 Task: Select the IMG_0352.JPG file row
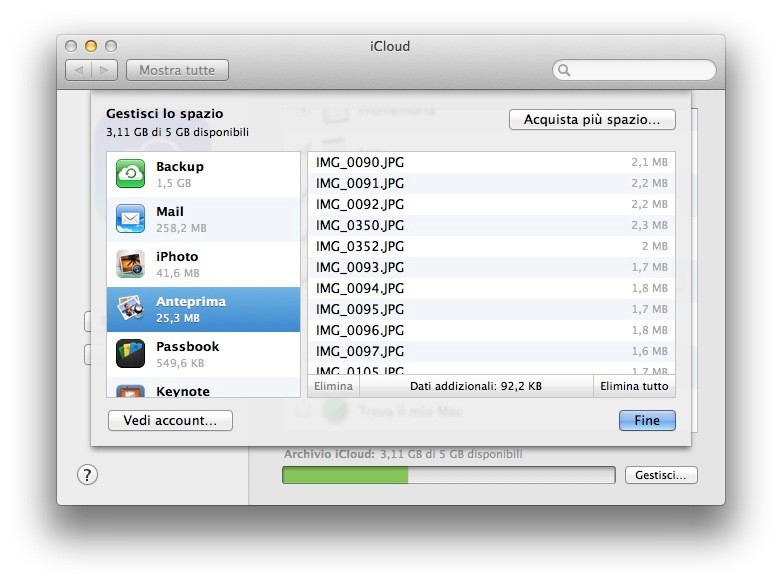point(490,246)
